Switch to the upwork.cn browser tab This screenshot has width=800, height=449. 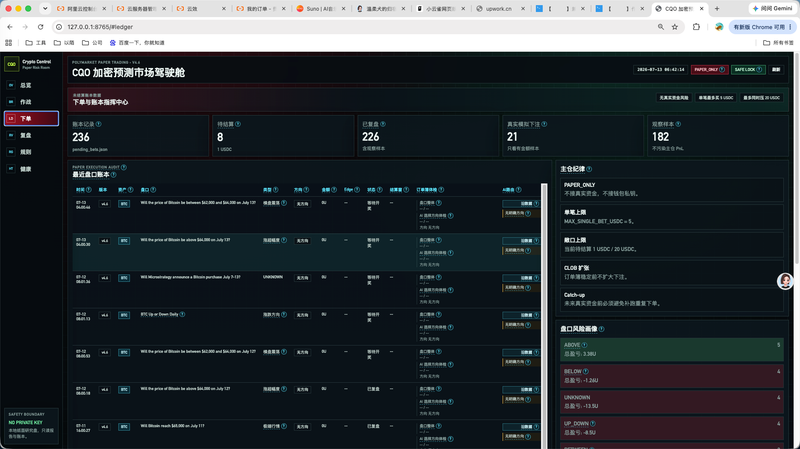498,9
